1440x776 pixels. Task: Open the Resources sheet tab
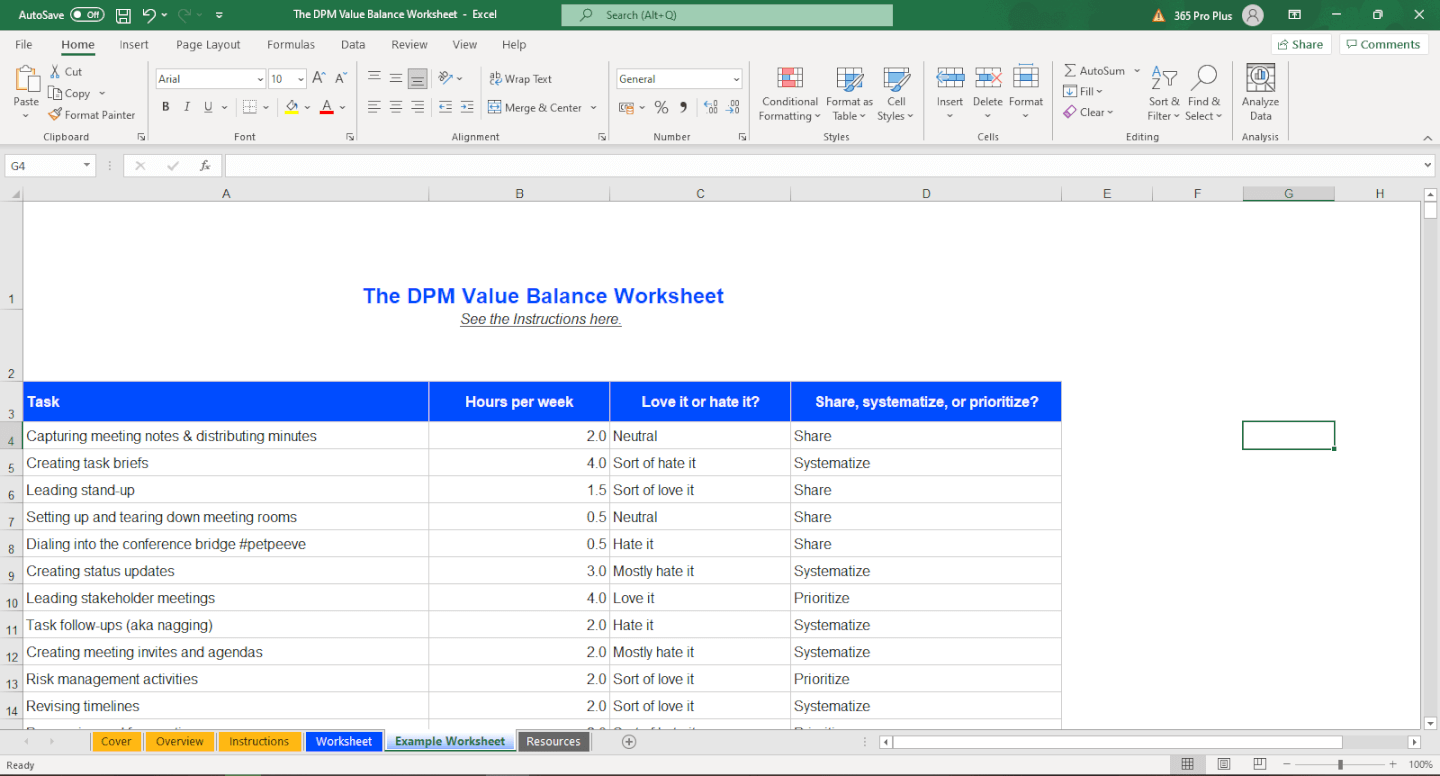tap(553, 742)
